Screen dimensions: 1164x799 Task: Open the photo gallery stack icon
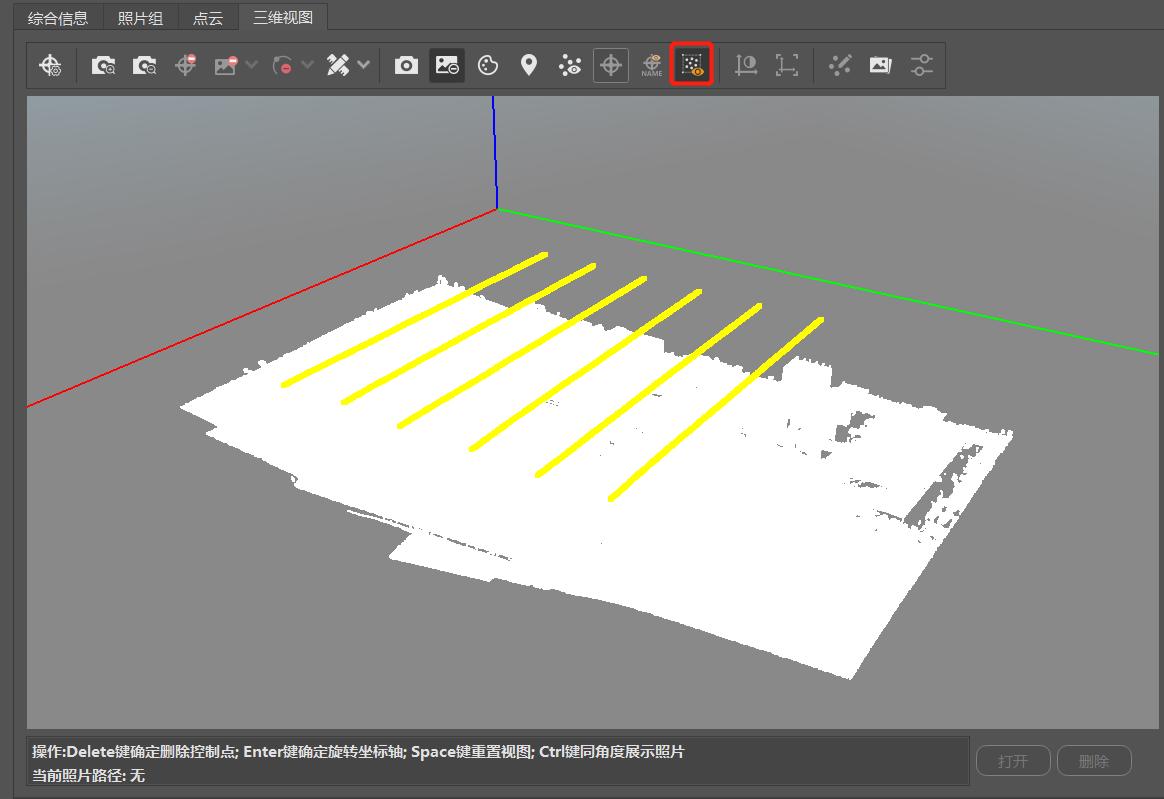pos(880,65)
